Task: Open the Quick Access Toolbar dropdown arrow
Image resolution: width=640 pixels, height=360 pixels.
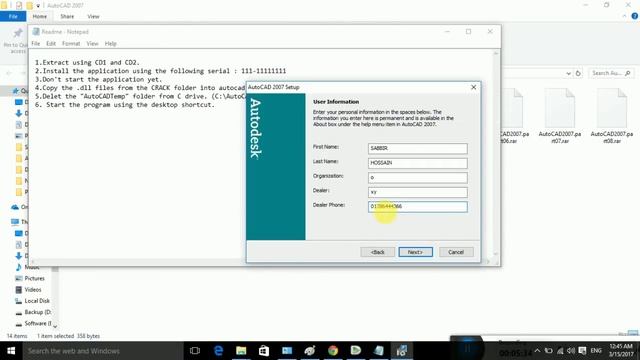Action: click(38, 6)
